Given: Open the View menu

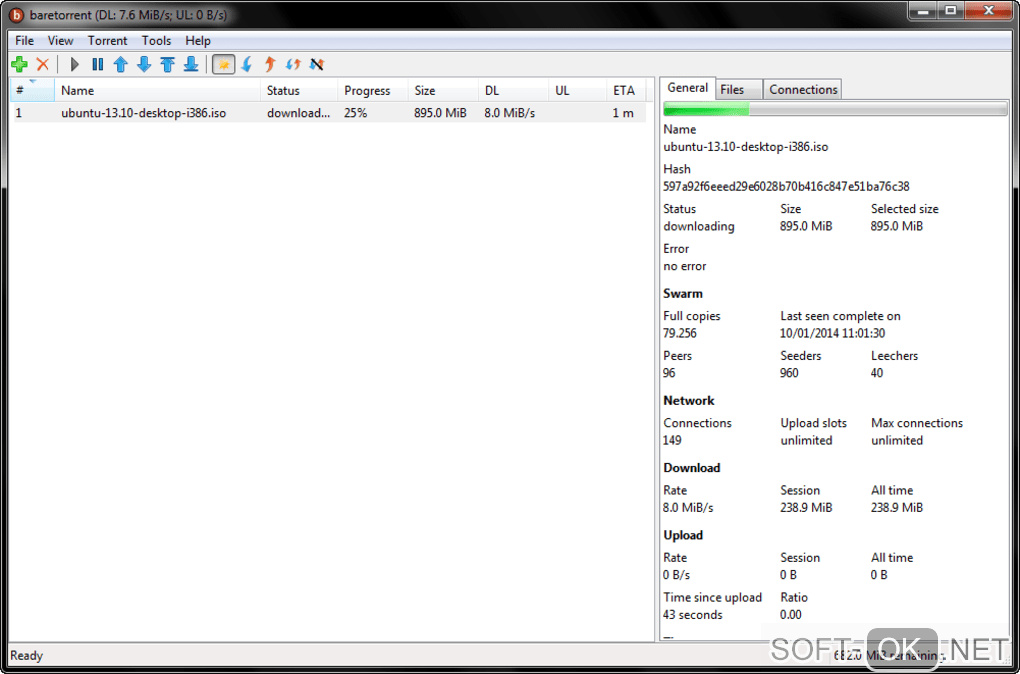Looking at the screenshot, I should (60, 40).
